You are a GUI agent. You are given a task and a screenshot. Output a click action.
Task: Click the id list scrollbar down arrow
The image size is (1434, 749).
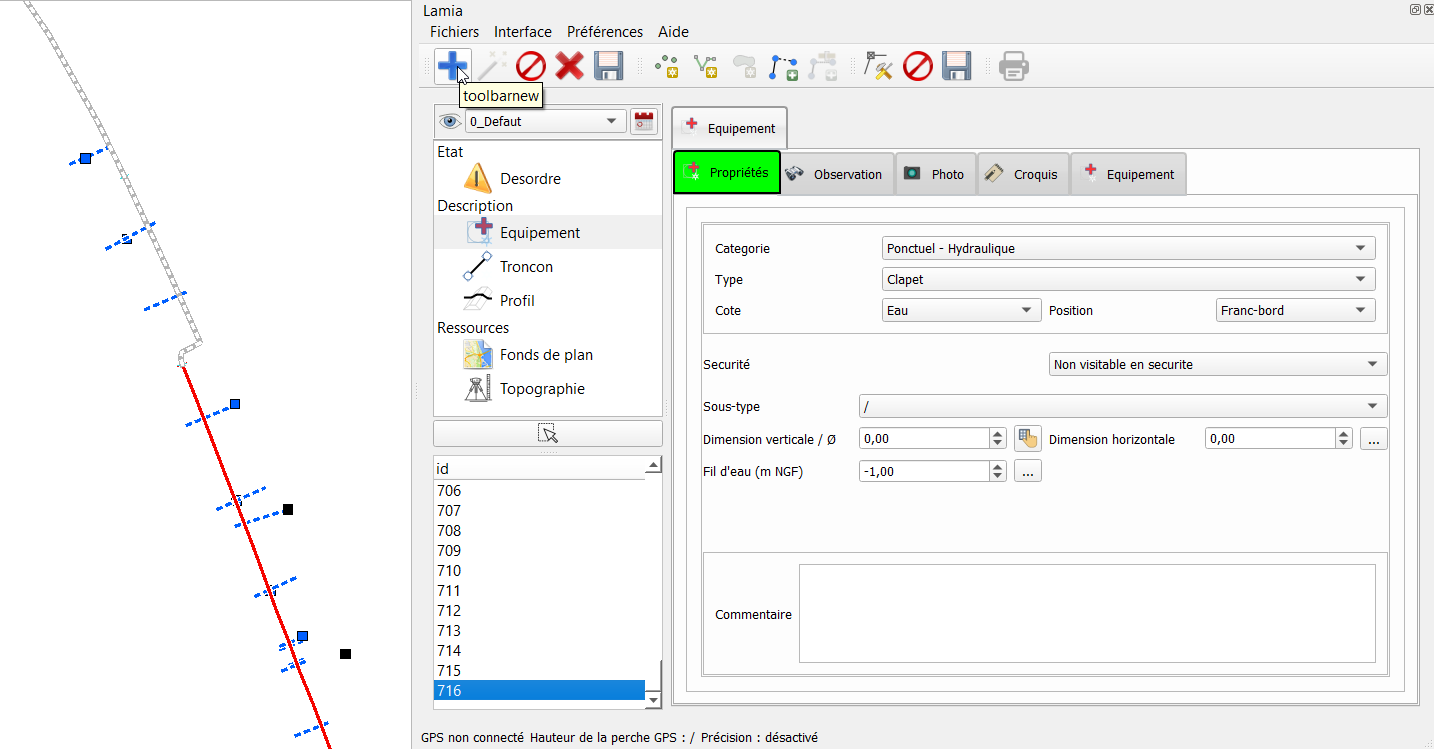pyautogui.click(x=654, y=700)
